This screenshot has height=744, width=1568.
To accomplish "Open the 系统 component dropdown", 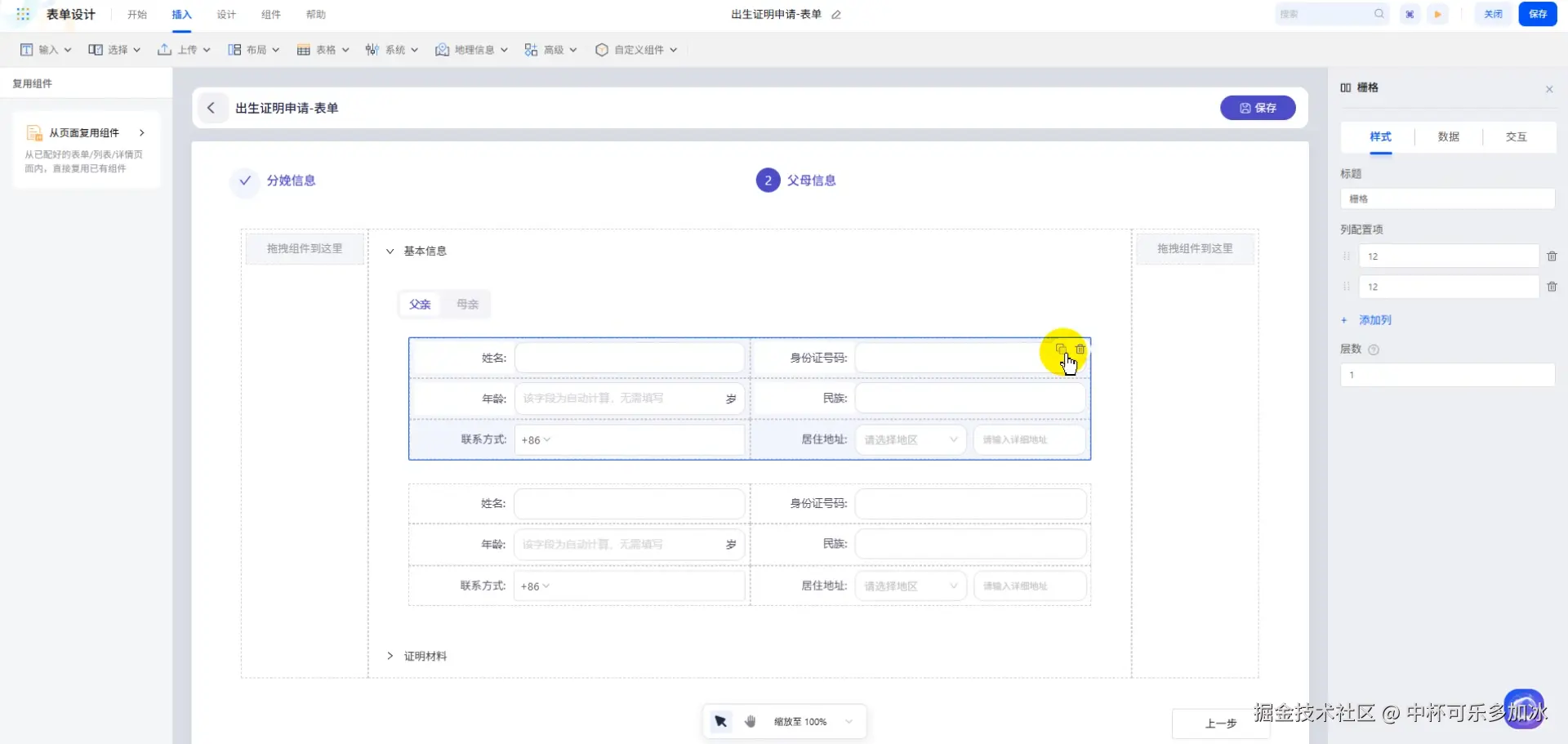I will 392,50.
